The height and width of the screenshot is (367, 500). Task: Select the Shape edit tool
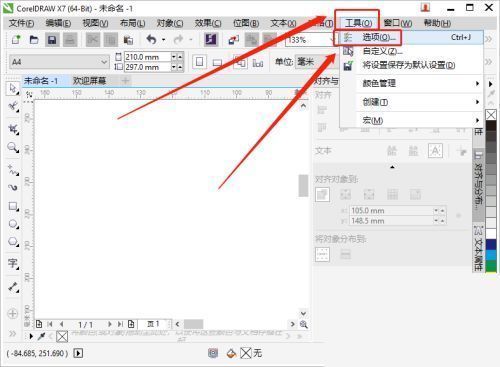tap(13, 107)
